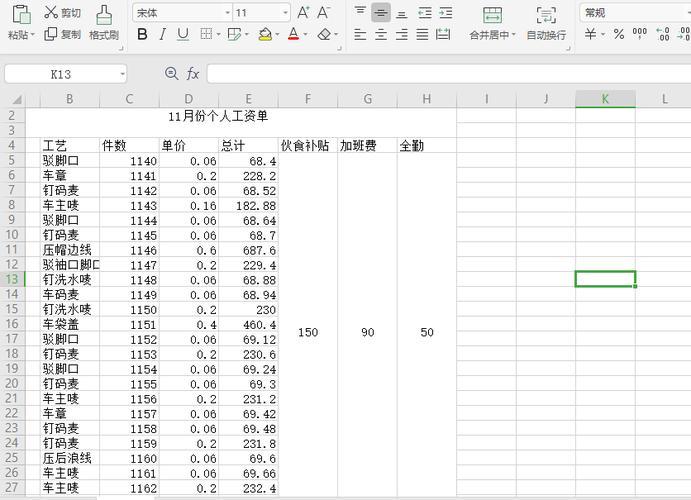This screenshot has width=691, height=500.
Task: Click the Cut scissors button
Action: pyautogui.click(x=62, y=13)
